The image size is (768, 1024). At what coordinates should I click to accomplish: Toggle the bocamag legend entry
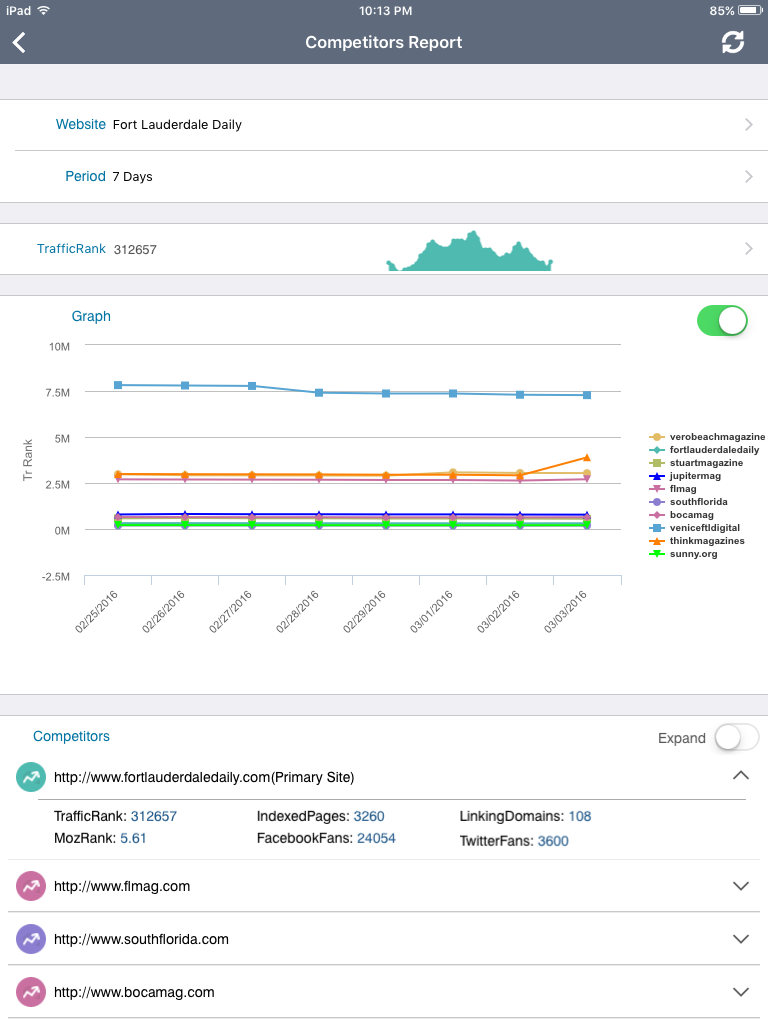tap(681, 515)
